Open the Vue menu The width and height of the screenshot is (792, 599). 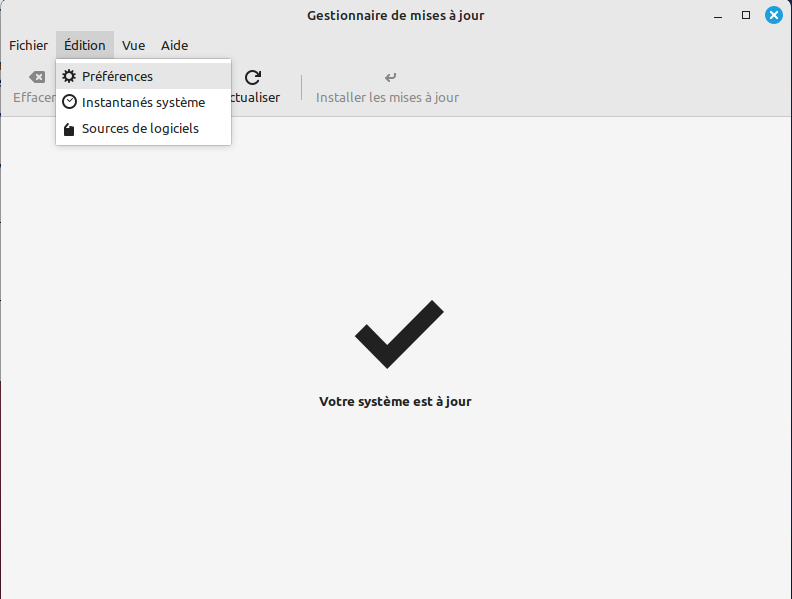pyautogui.click(x=133, y=45)
